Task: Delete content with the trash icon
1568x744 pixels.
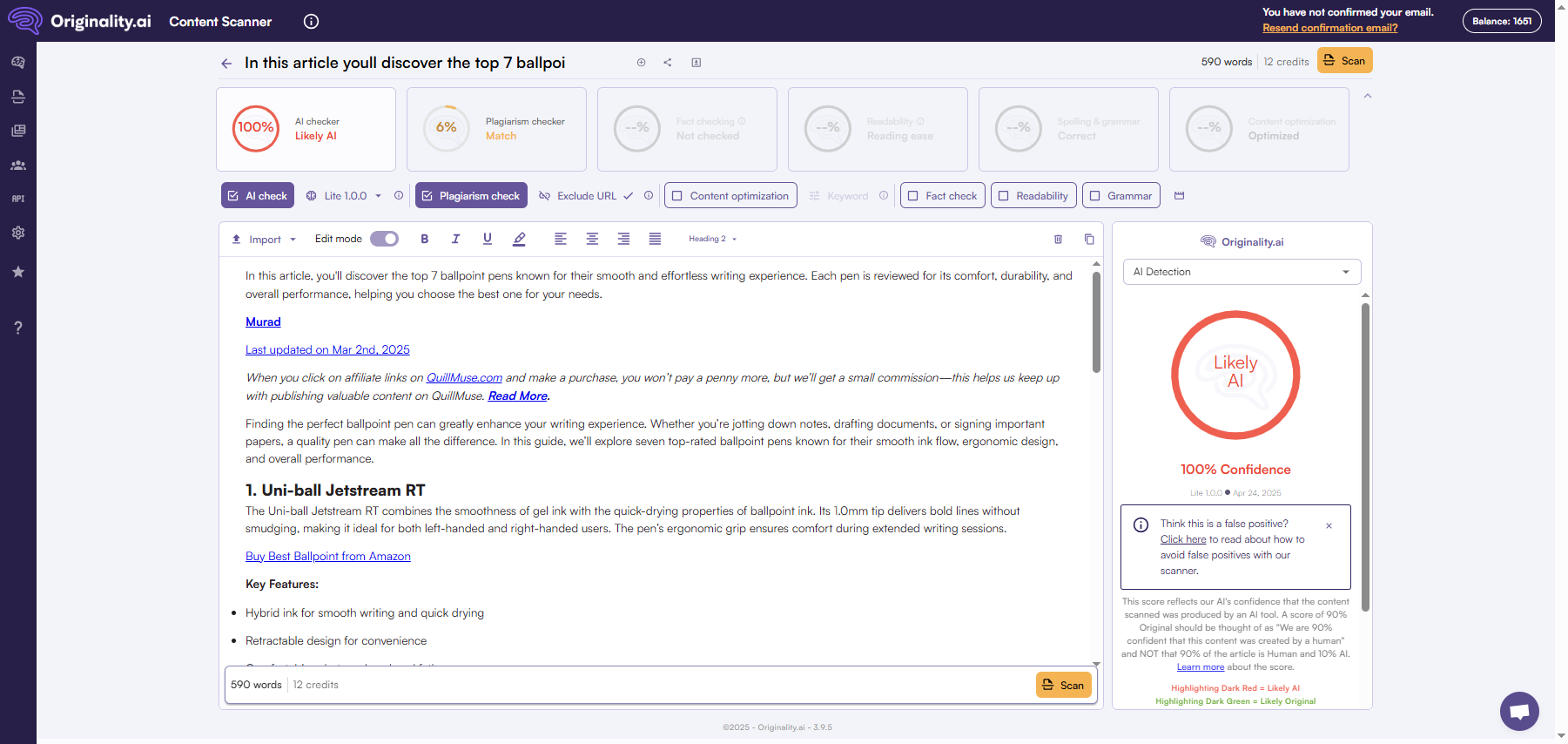Action: pyautogui.click(x=1059, y=239)
